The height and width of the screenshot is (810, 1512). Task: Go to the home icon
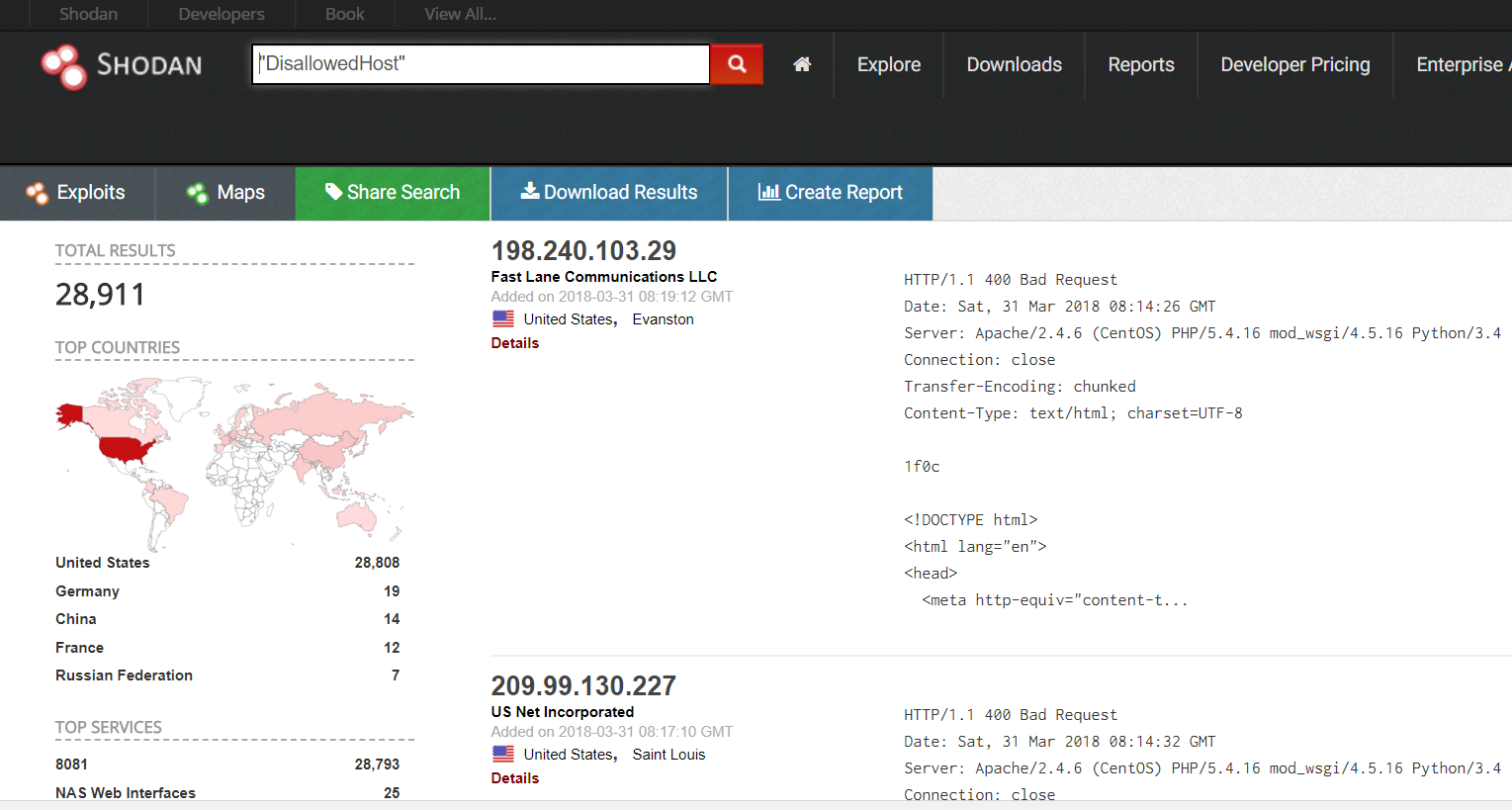802,64
